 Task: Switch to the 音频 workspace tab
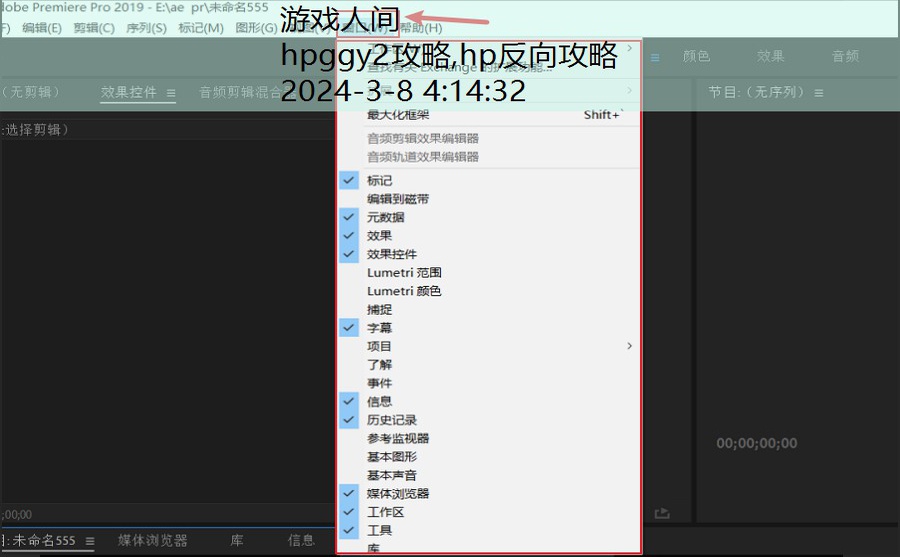pos(845,56)
